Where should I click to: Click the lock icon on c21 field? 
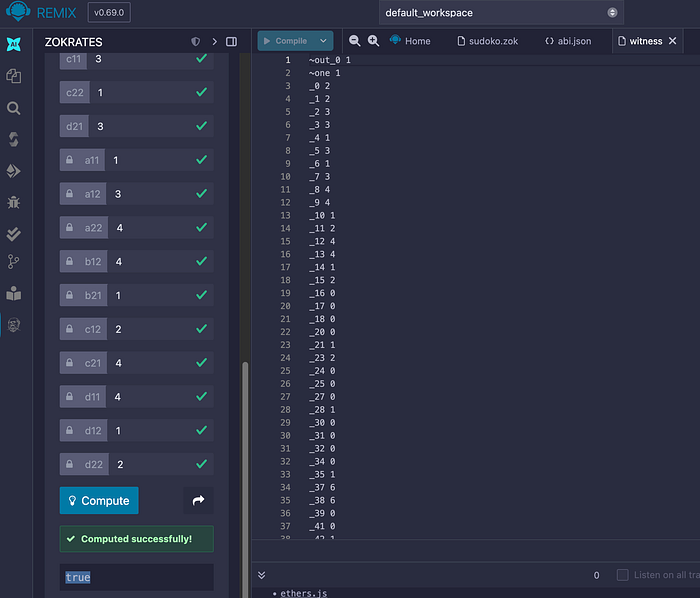[x=69, y=363]
